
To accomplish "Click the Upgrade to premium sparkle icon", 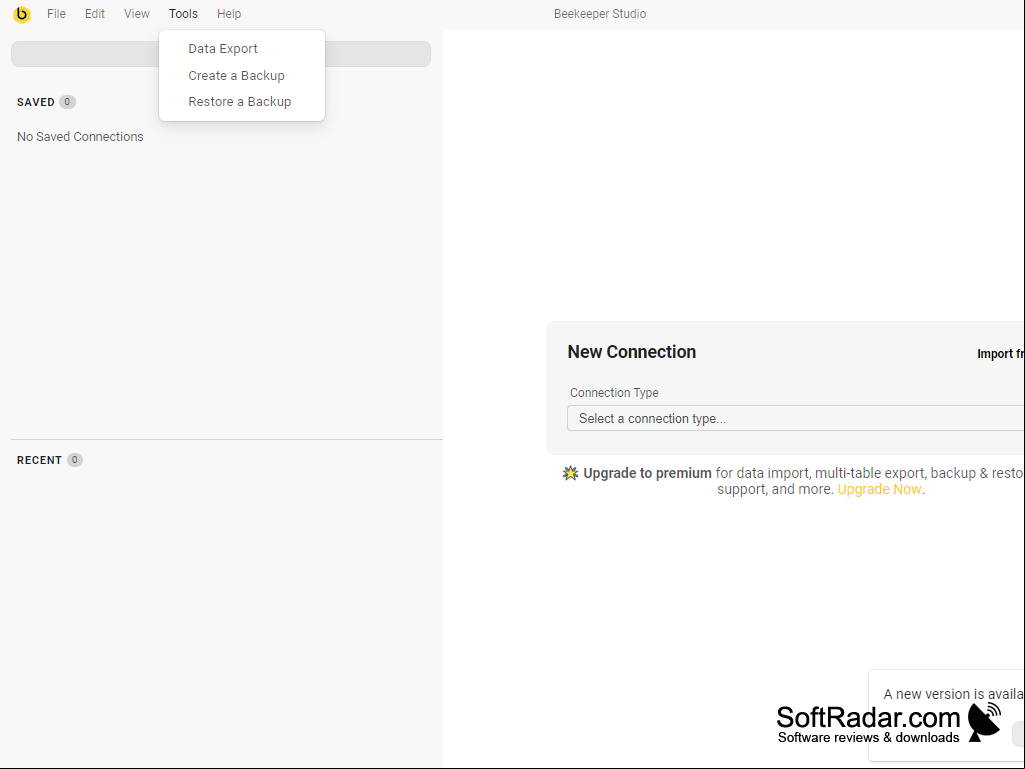I will coord(571,473).
